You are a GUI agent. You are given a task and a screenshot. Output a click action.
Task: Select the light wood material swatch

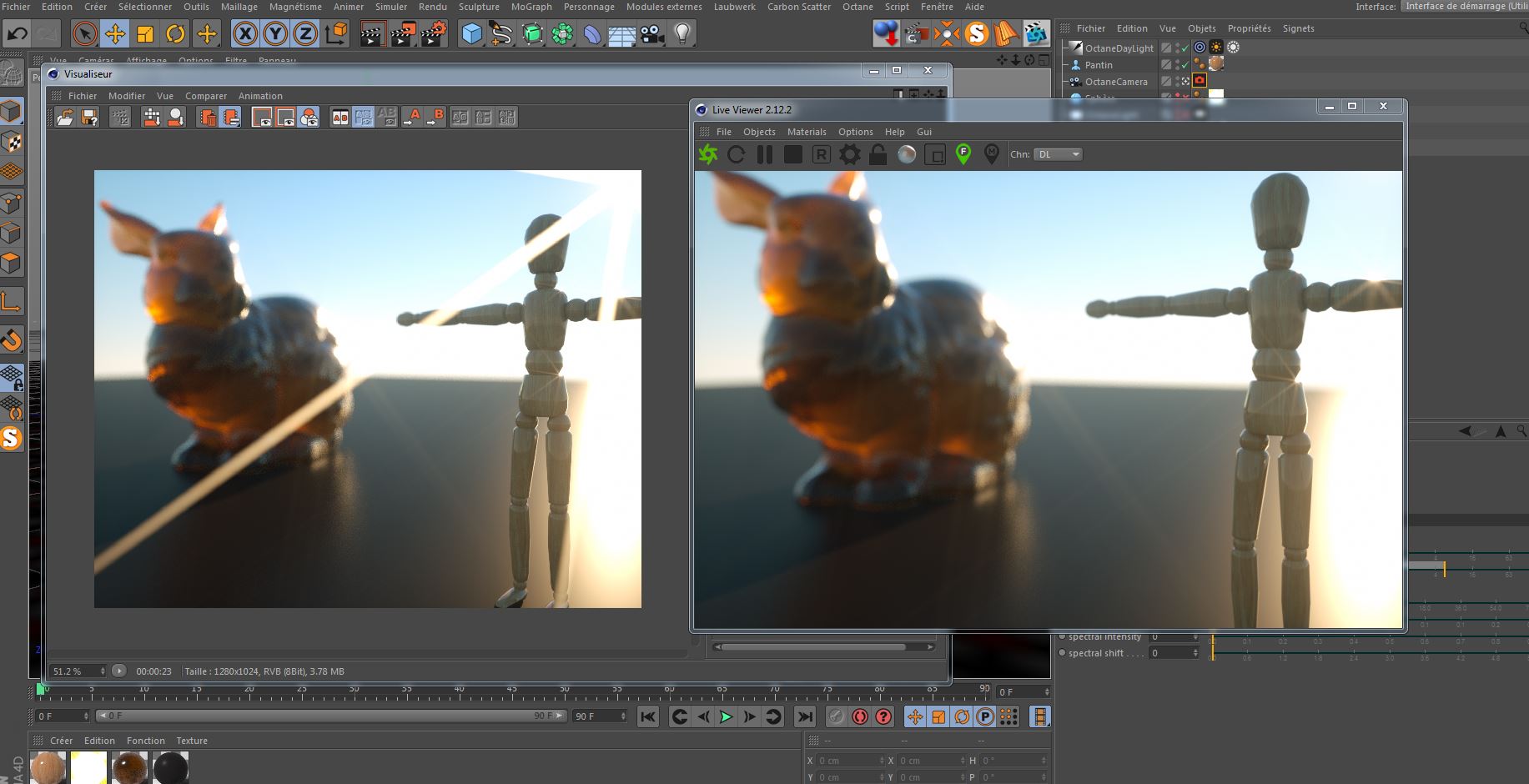[48, 767]
